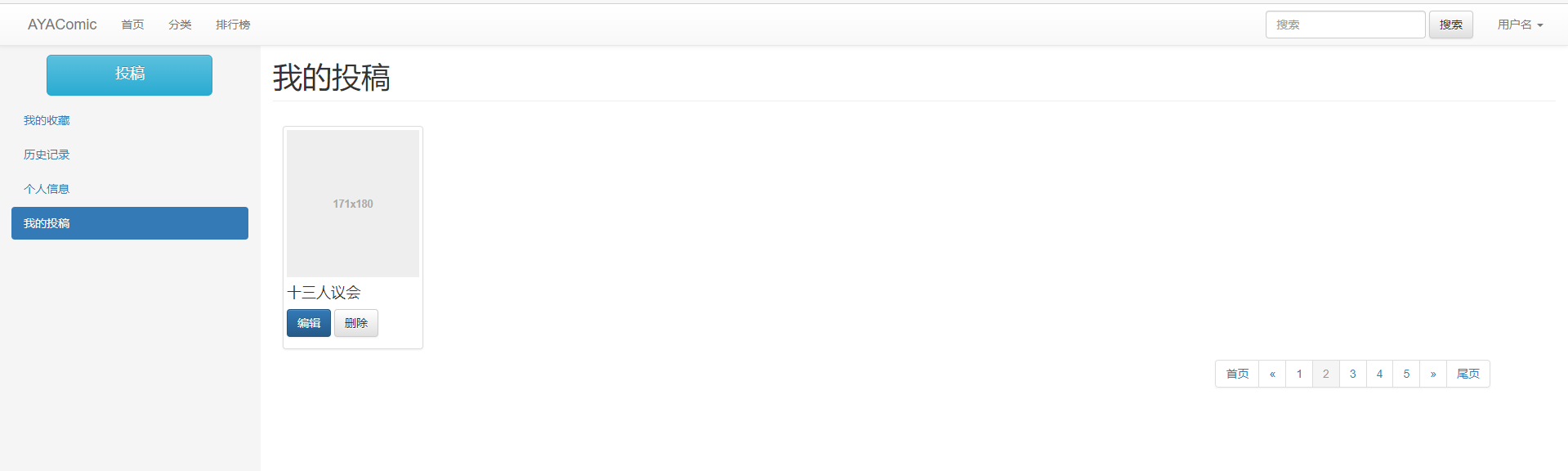Open the 首页 navigation menu item

(132, 25)
